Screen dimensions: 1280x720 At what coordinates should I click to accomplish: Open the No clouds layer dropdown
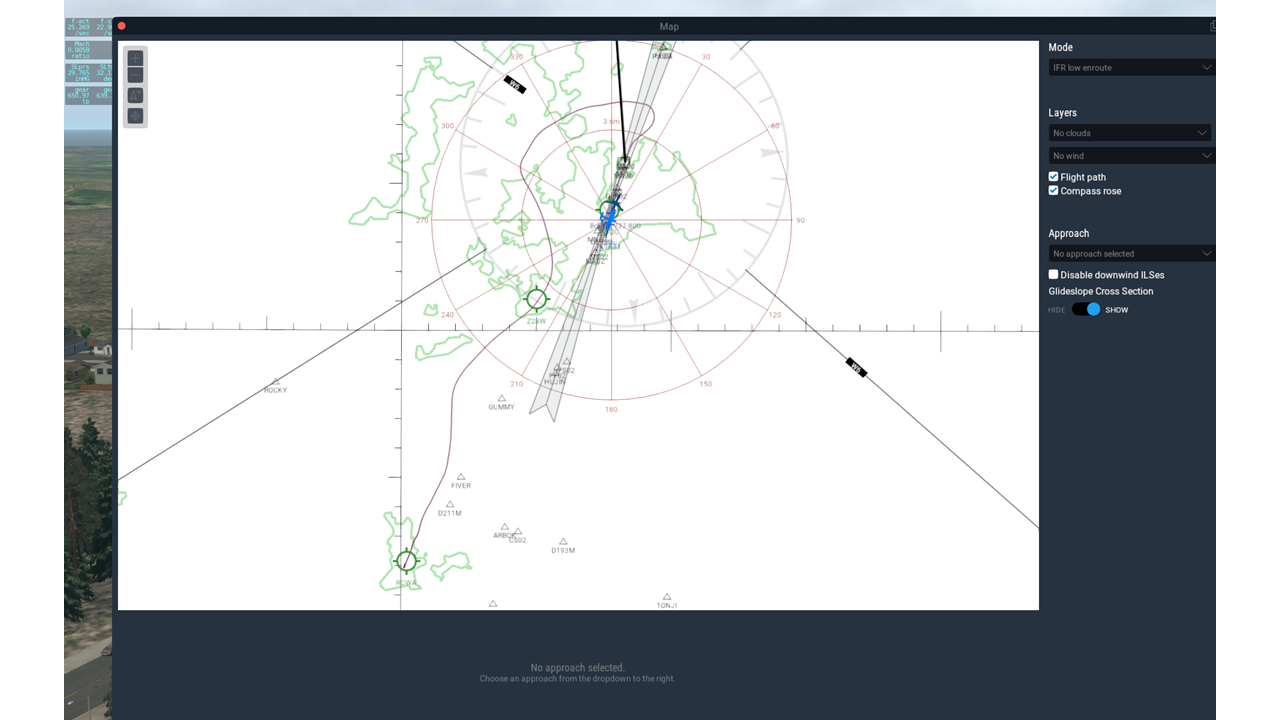pyautogui.click(x=1131, y=133)
